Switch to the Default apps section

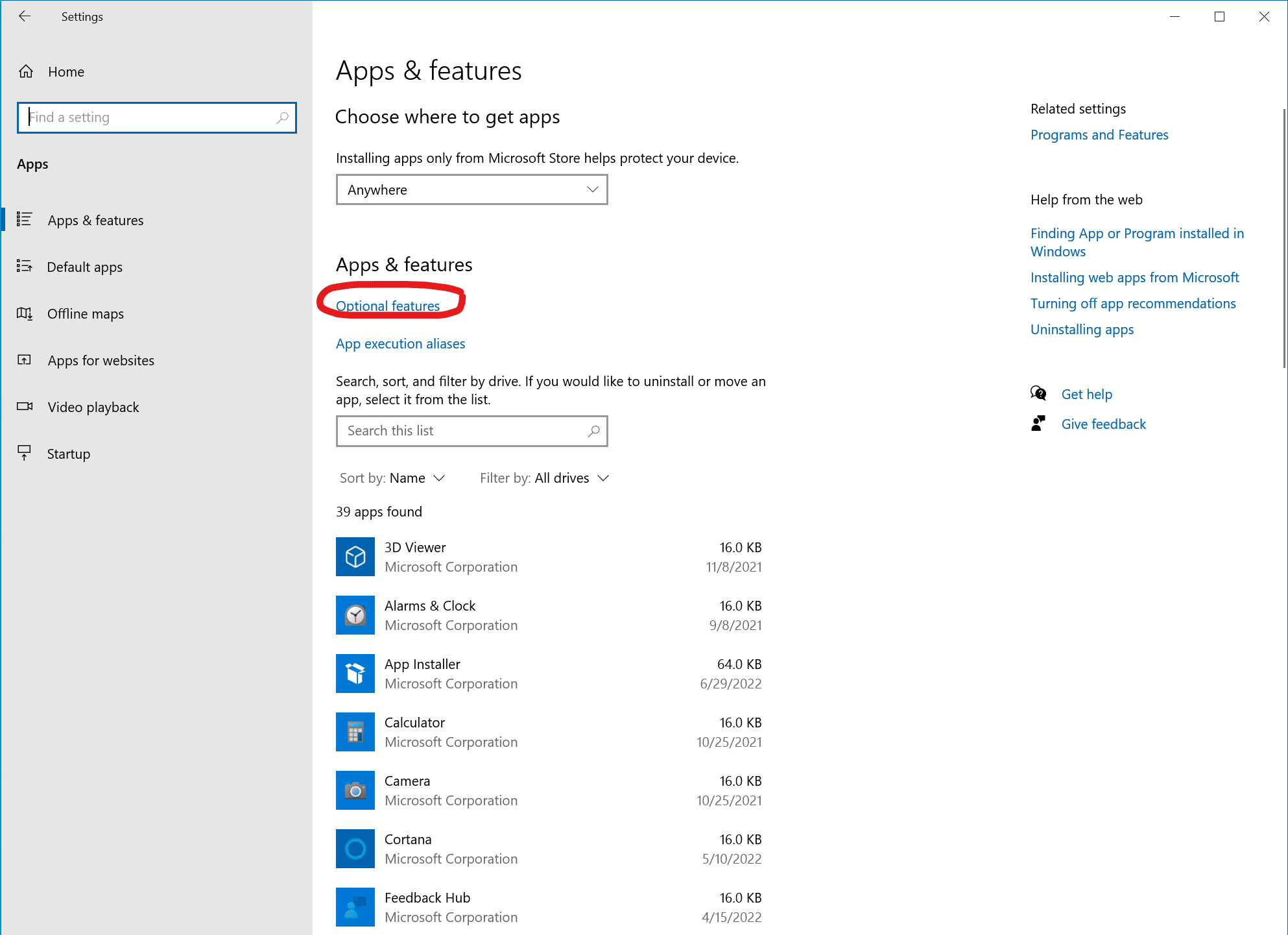tap(84, 267)
